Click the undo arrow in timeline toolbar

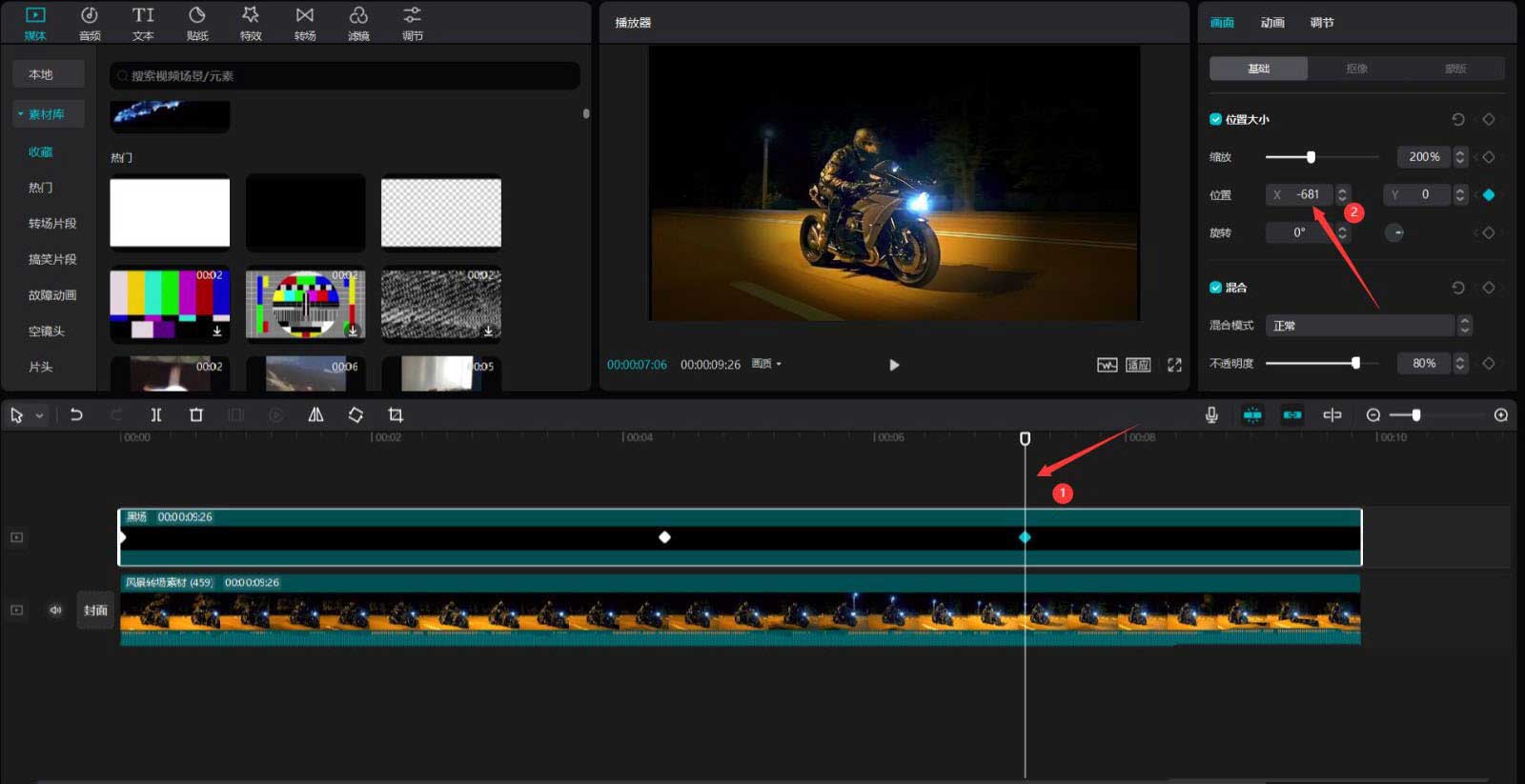coord(76,415)
